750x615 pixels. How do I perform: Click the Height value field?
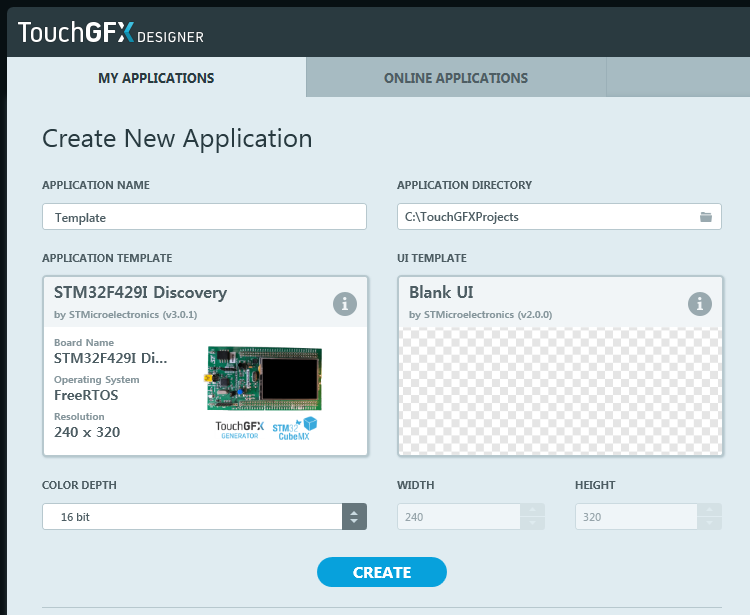[x=636, y=516]
